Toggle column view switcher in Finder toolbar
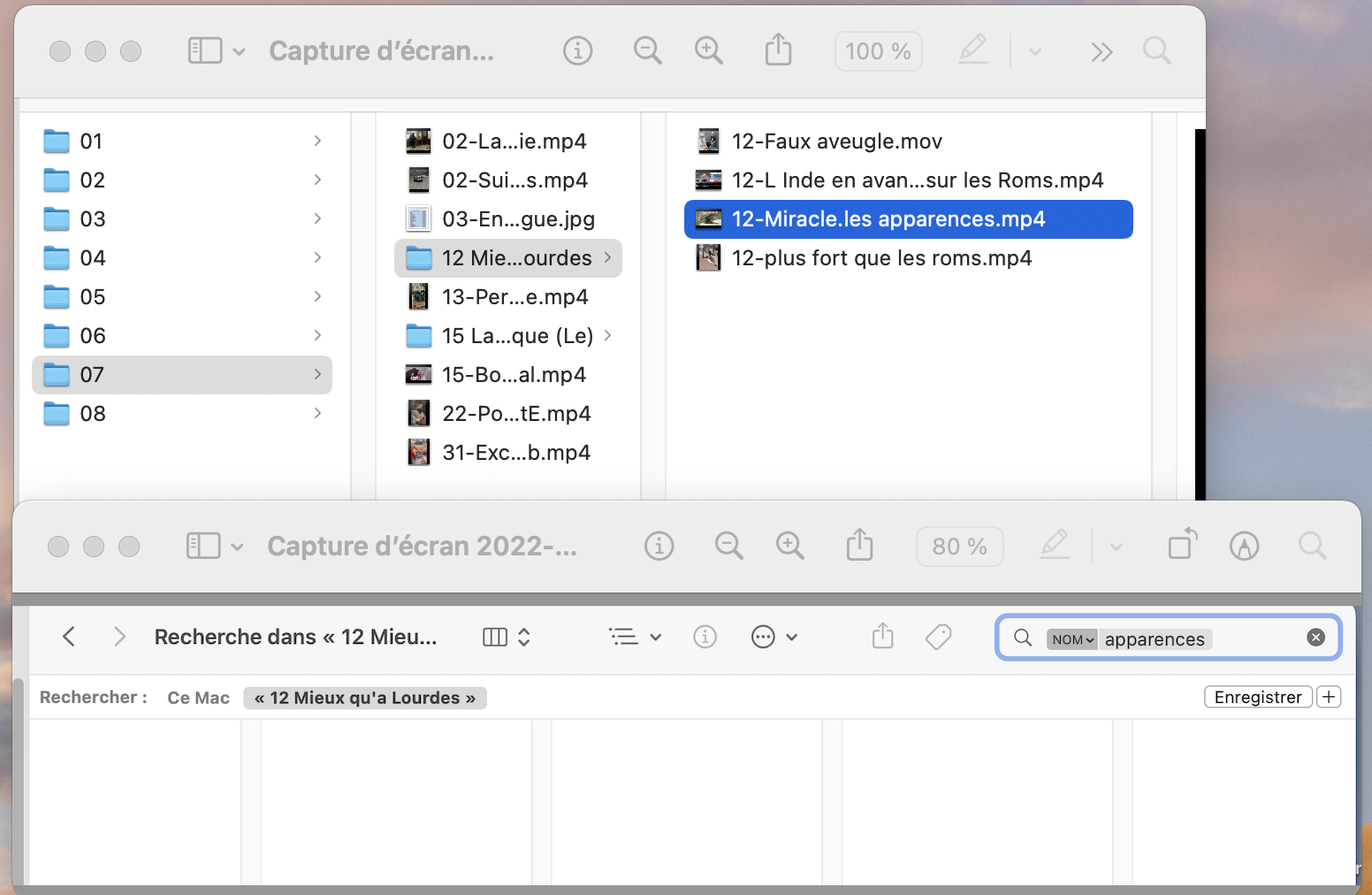 coord(507,637)
